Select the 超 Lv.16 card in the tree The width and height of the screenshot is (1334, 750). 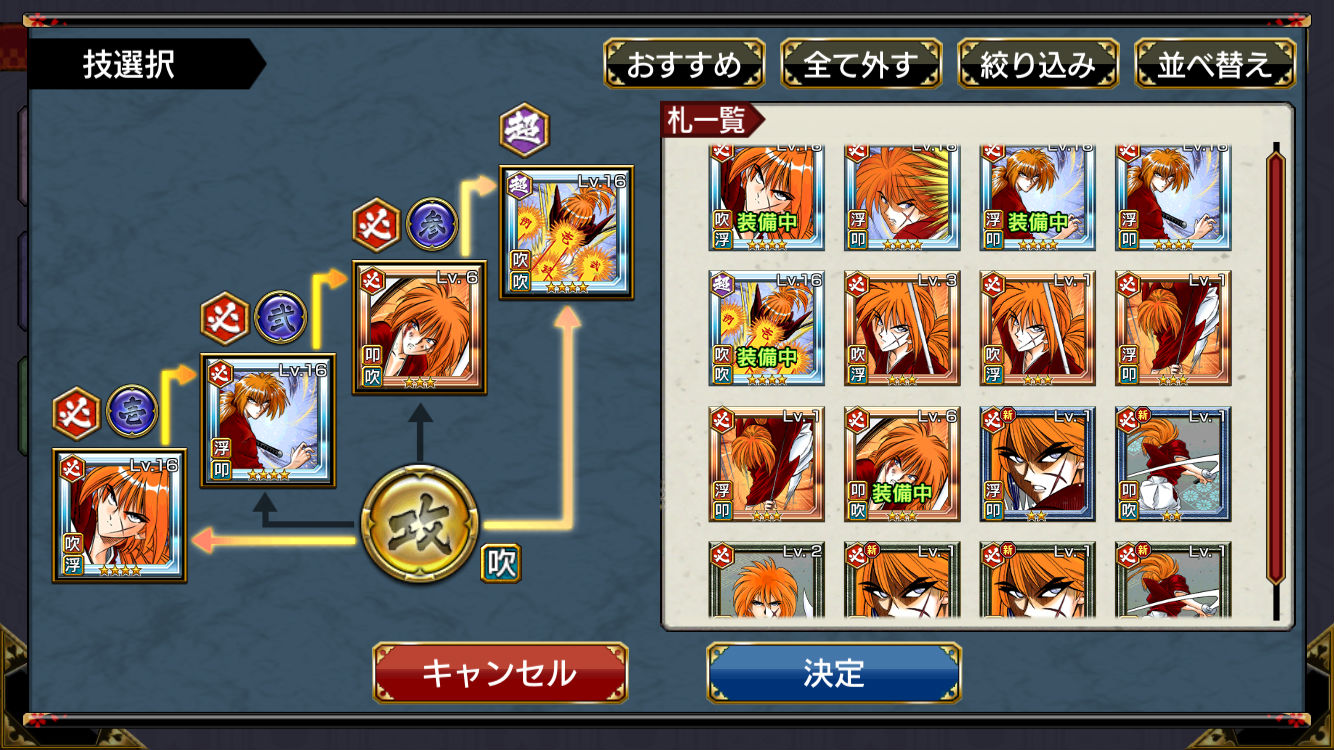point(567,233)
